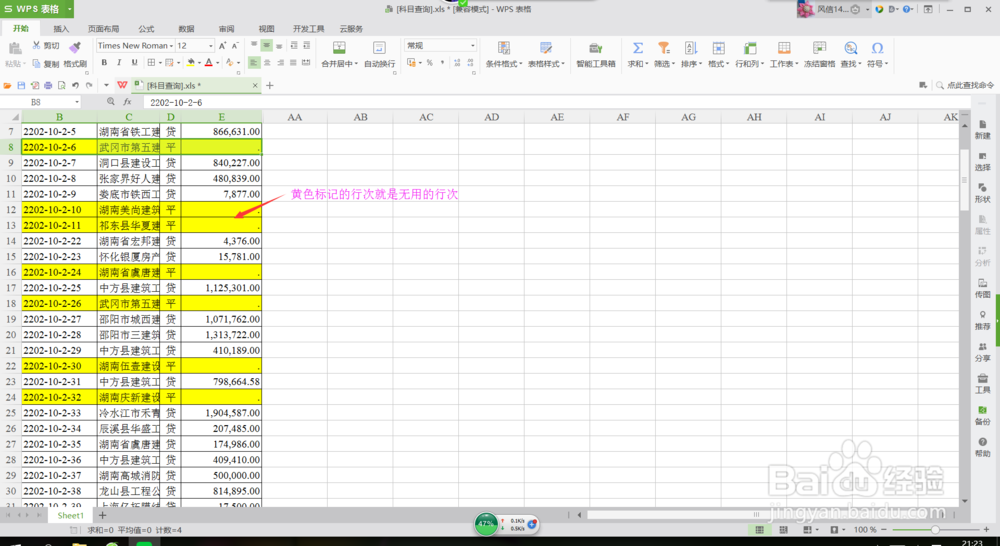Image resolution: width=1000 pixels, height=546 pixels.
Task: Toggle underline formatting button
Action: tap(134, 63)
